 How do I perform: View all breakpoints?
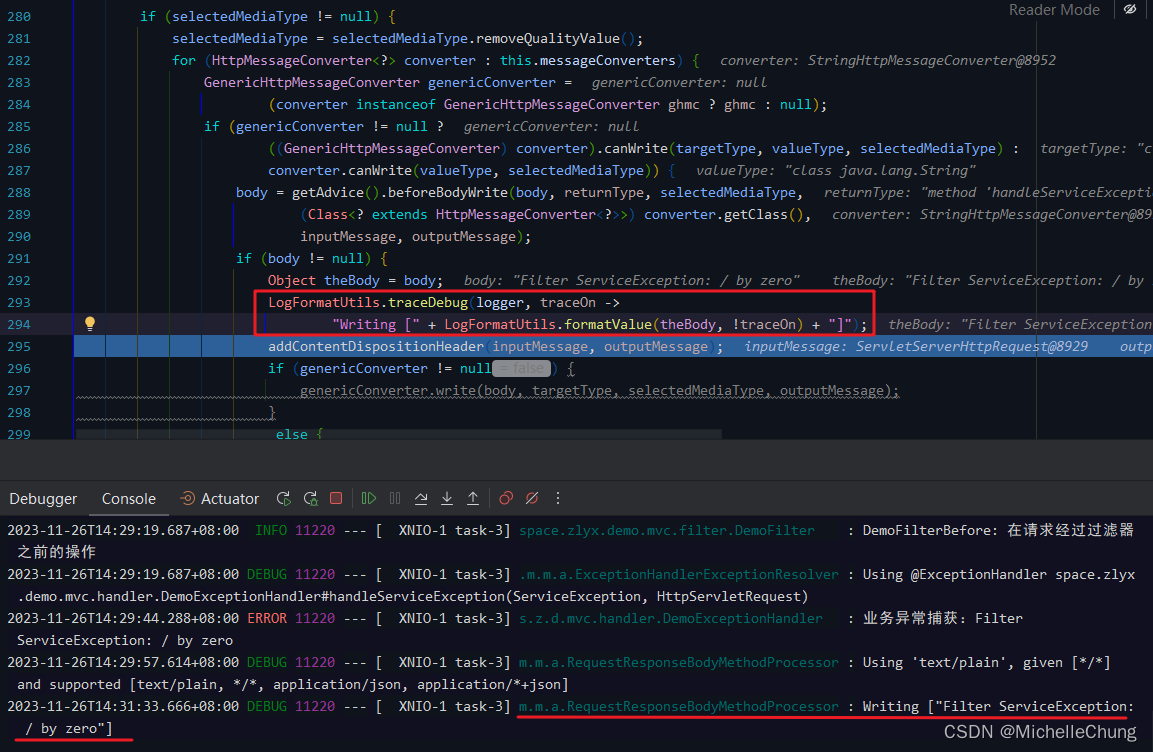pos(506,498)
